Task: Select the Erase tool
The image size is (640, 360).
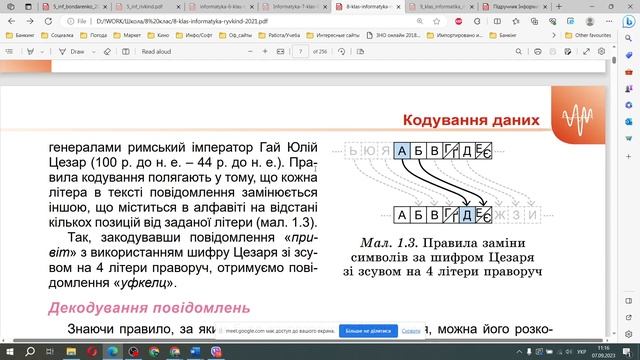Action: [107, 52]
